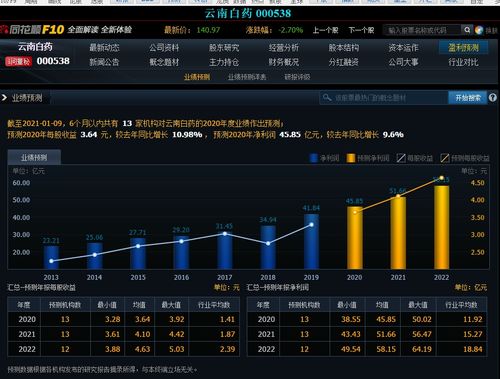Open the 股本结构 menu tab

[344, 48]
